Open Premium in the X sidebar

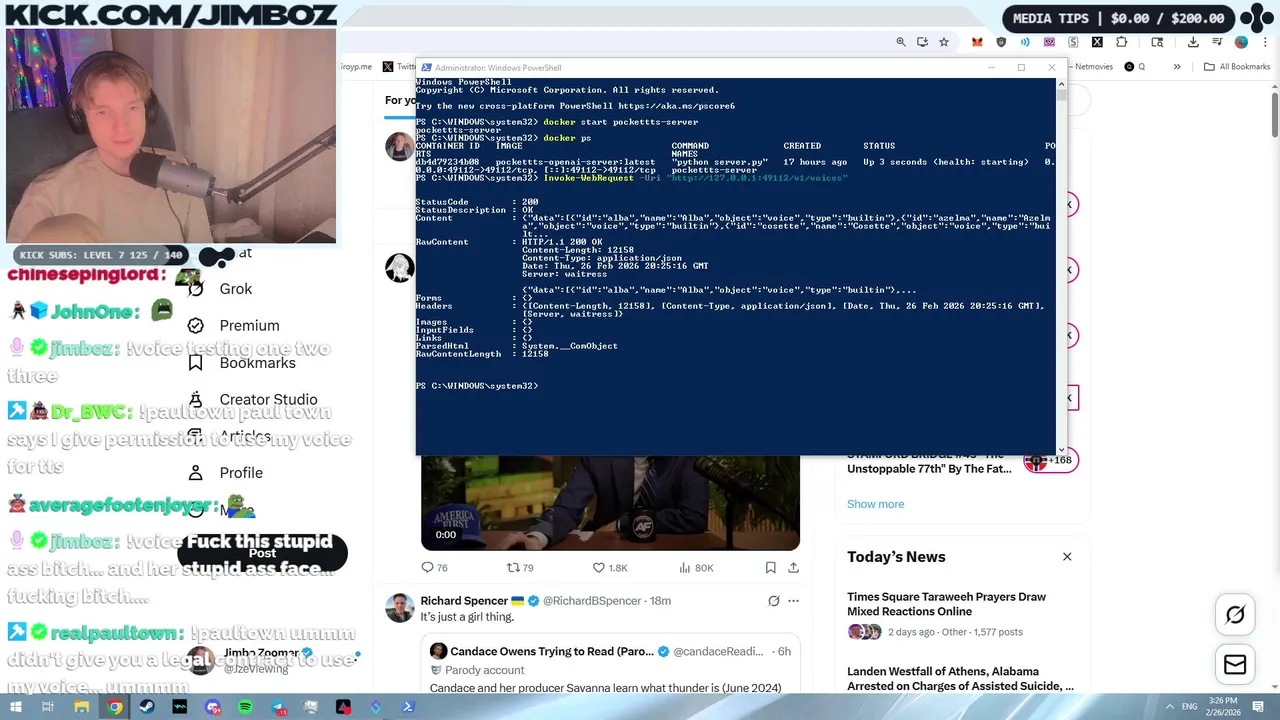pyautogui.click(x=249, y=326)
